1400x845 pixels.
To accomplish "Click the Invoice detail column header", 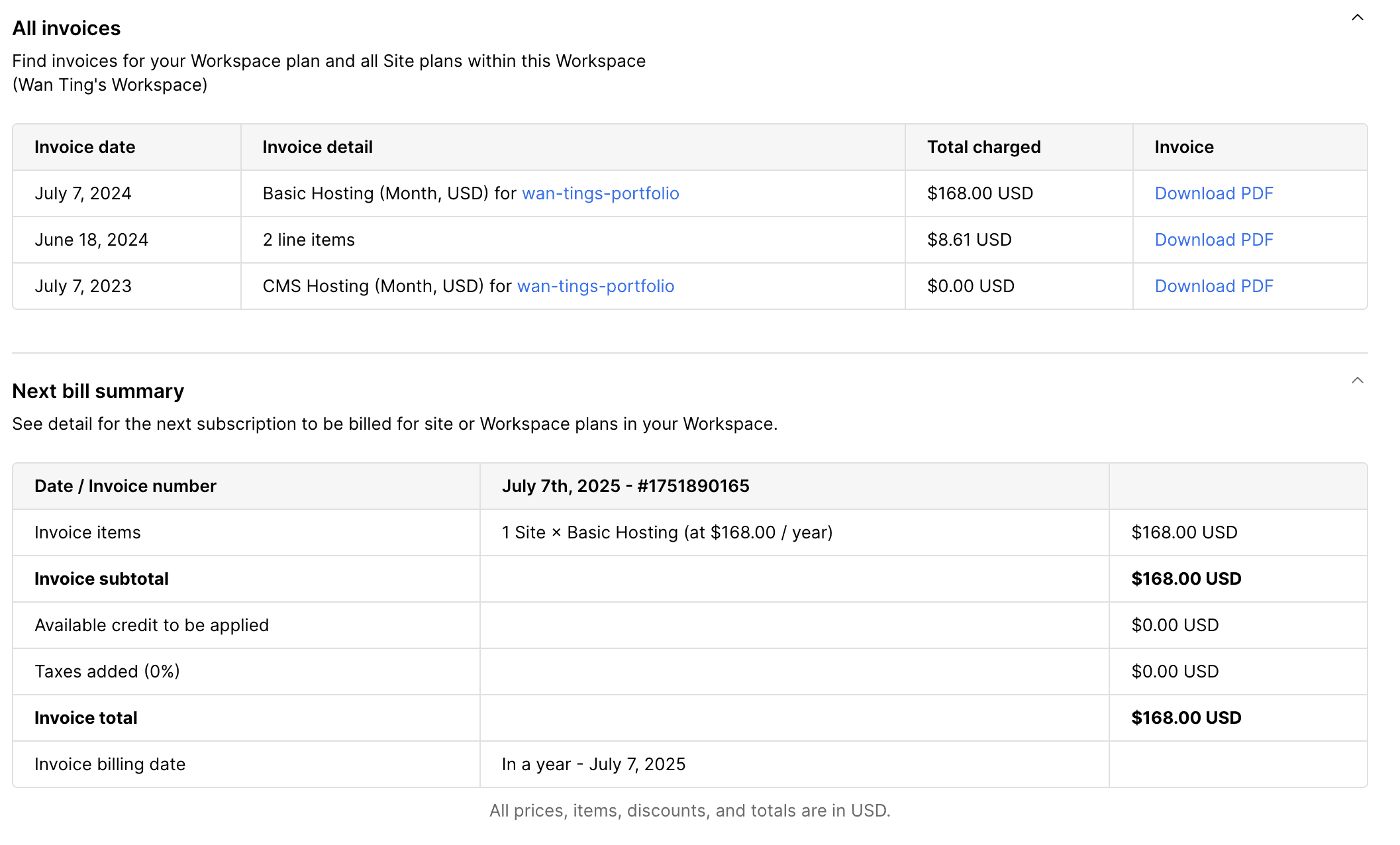I will tap(317, 147).
